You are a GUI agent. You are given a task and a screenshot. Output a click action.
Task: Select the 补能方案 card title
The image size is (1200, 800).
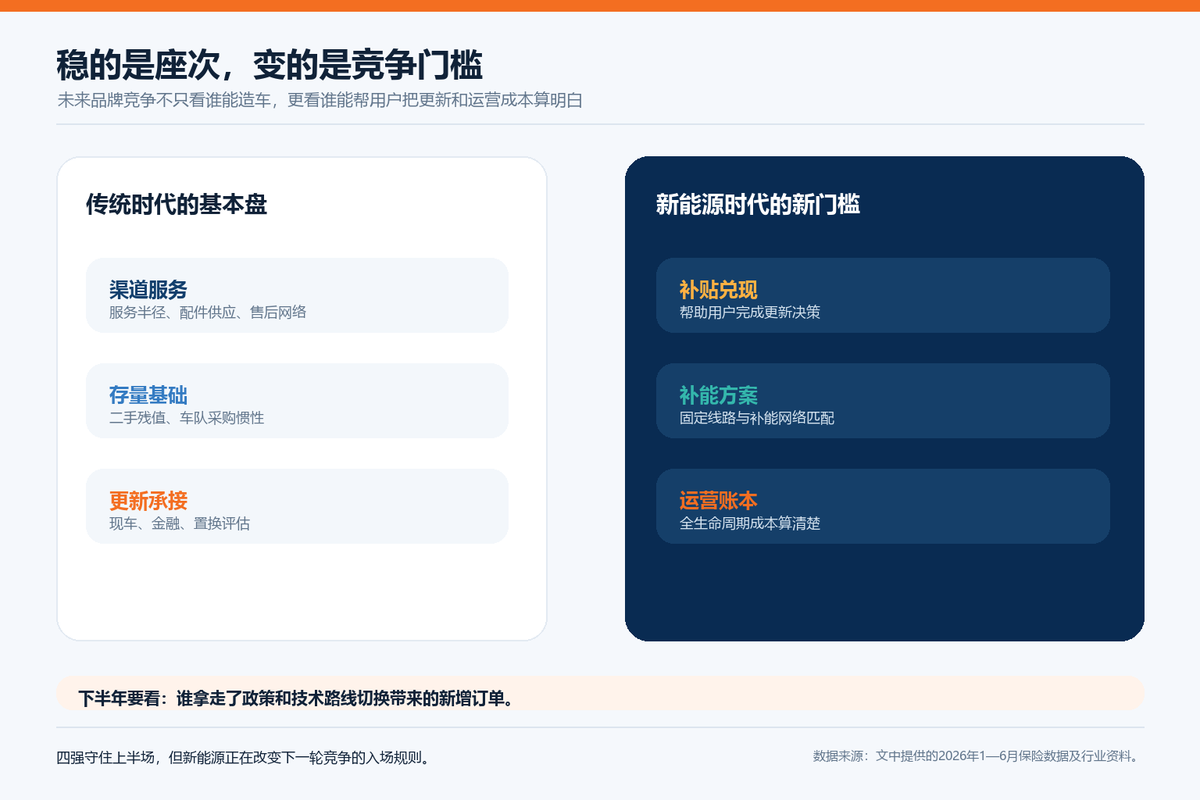[718, 396]
